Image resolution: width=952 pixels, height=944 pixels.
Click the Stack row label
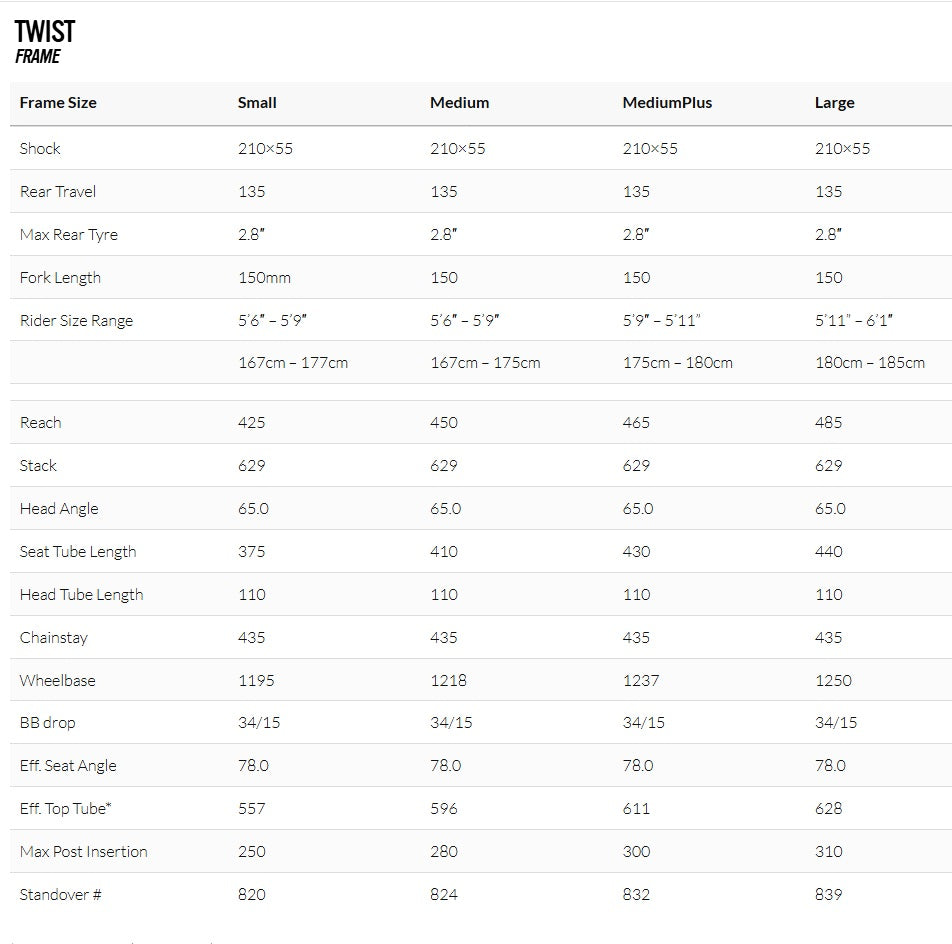38,466
